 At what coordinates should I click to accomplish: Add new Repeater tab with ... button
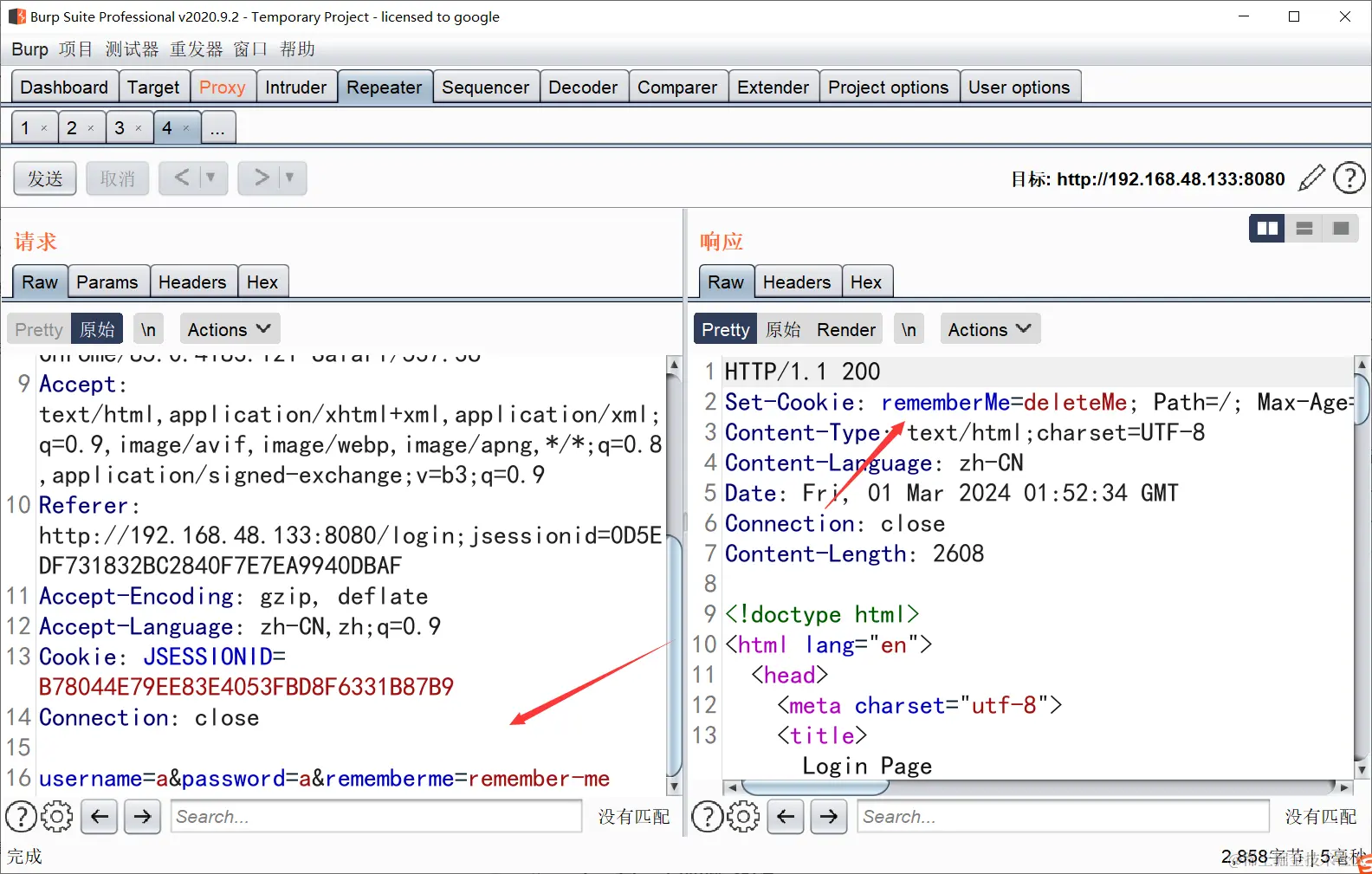coord(217,128)
